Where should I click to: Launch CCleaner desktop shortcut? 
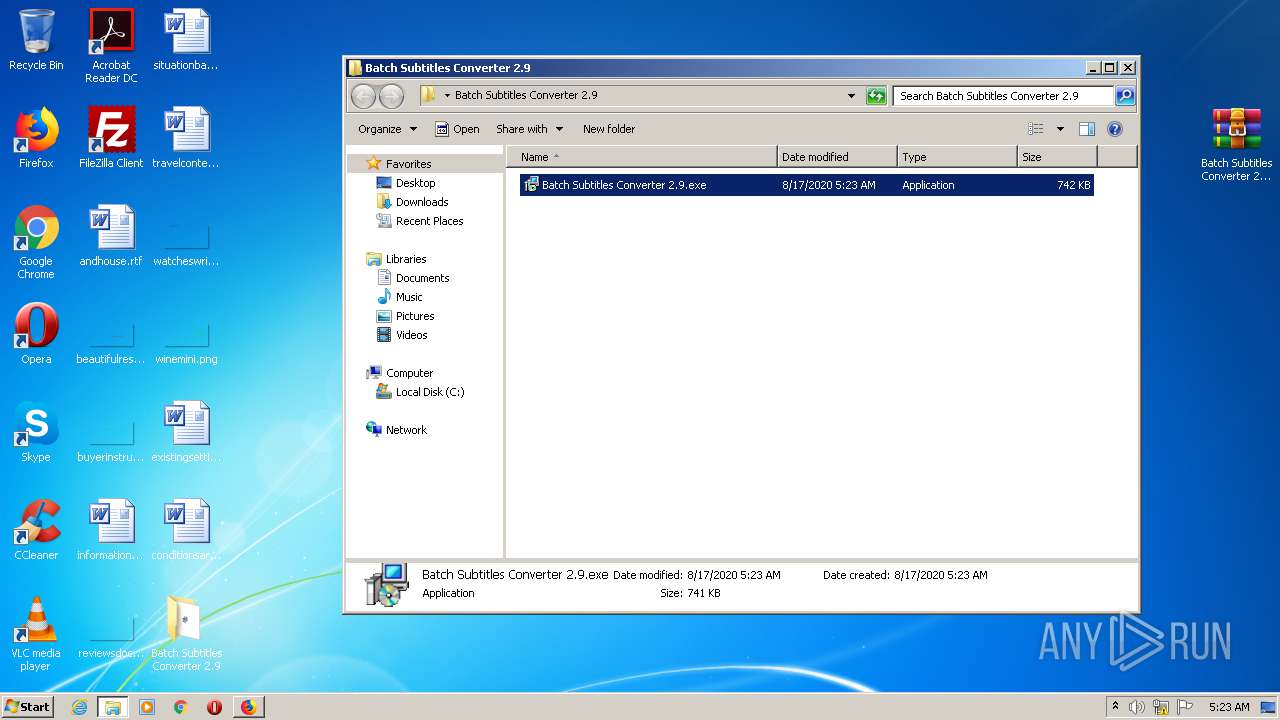click(36, 530)
